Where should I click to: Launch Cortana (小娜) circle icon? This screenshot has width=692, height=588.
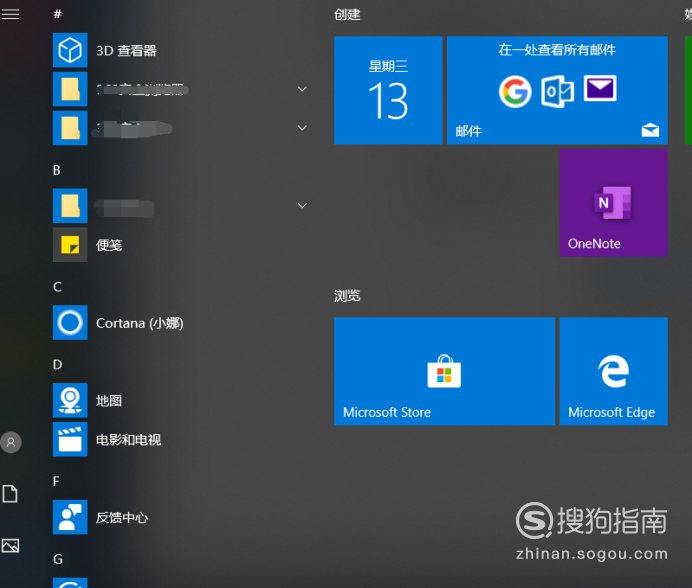click(70, 322)
